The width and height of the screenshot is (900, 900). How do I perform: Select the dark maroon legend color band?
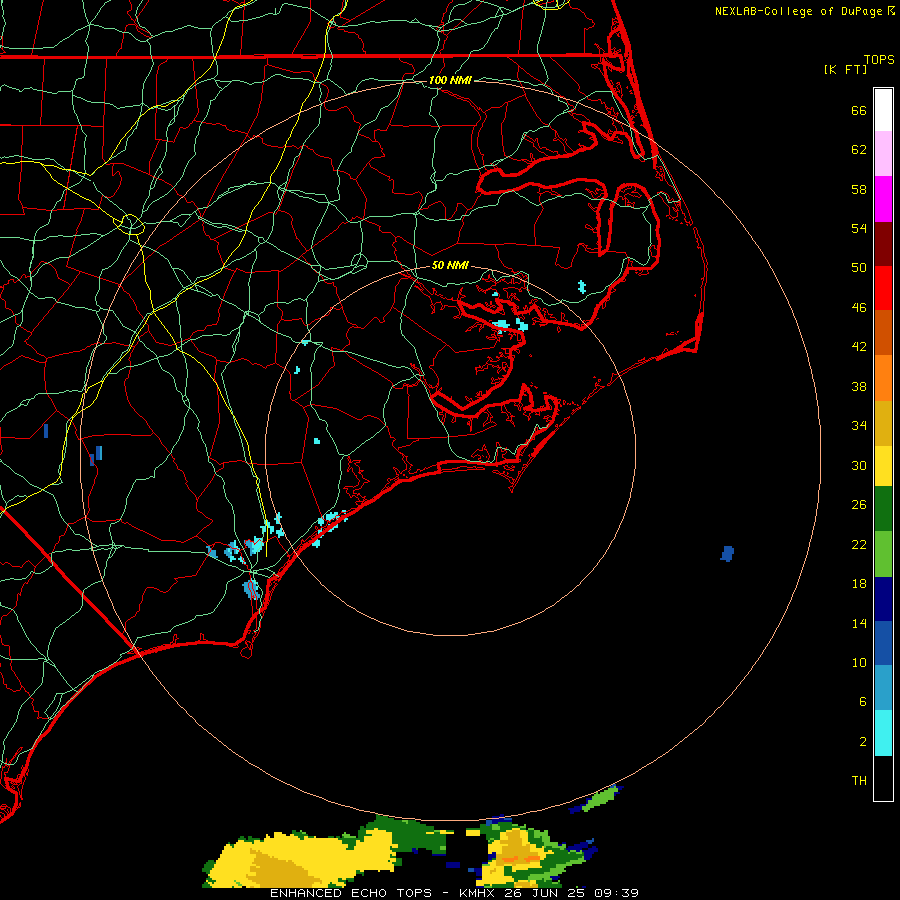[883, 244]
